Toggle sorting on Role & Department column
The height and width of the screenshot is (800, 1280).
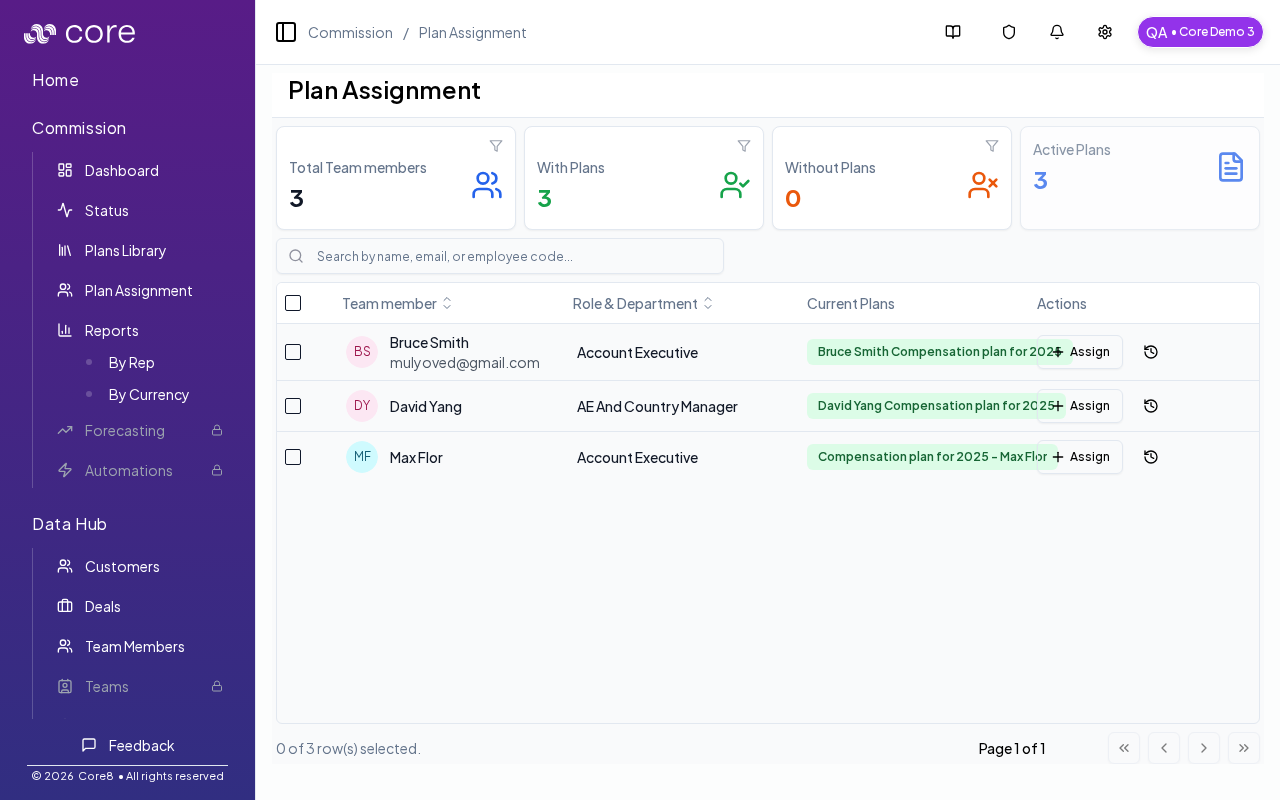pyautogui.click(x=708, y=303)
